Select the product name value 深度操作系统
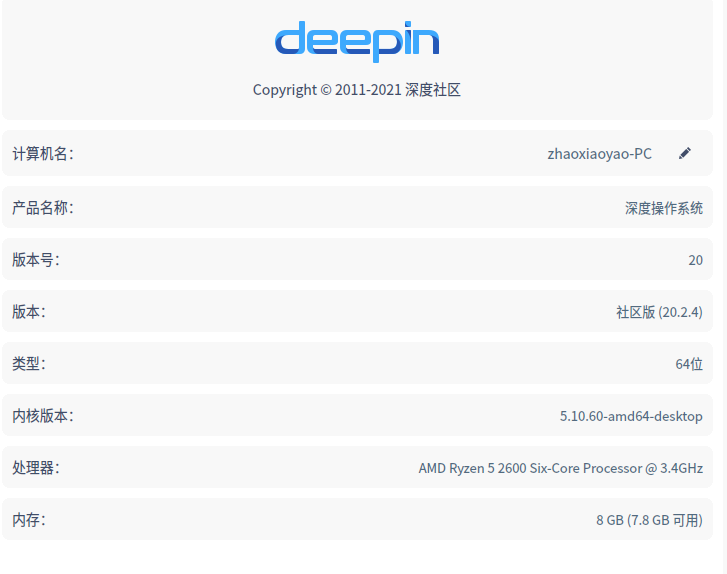This screenshot has width=727, height=574. point(663,208)
